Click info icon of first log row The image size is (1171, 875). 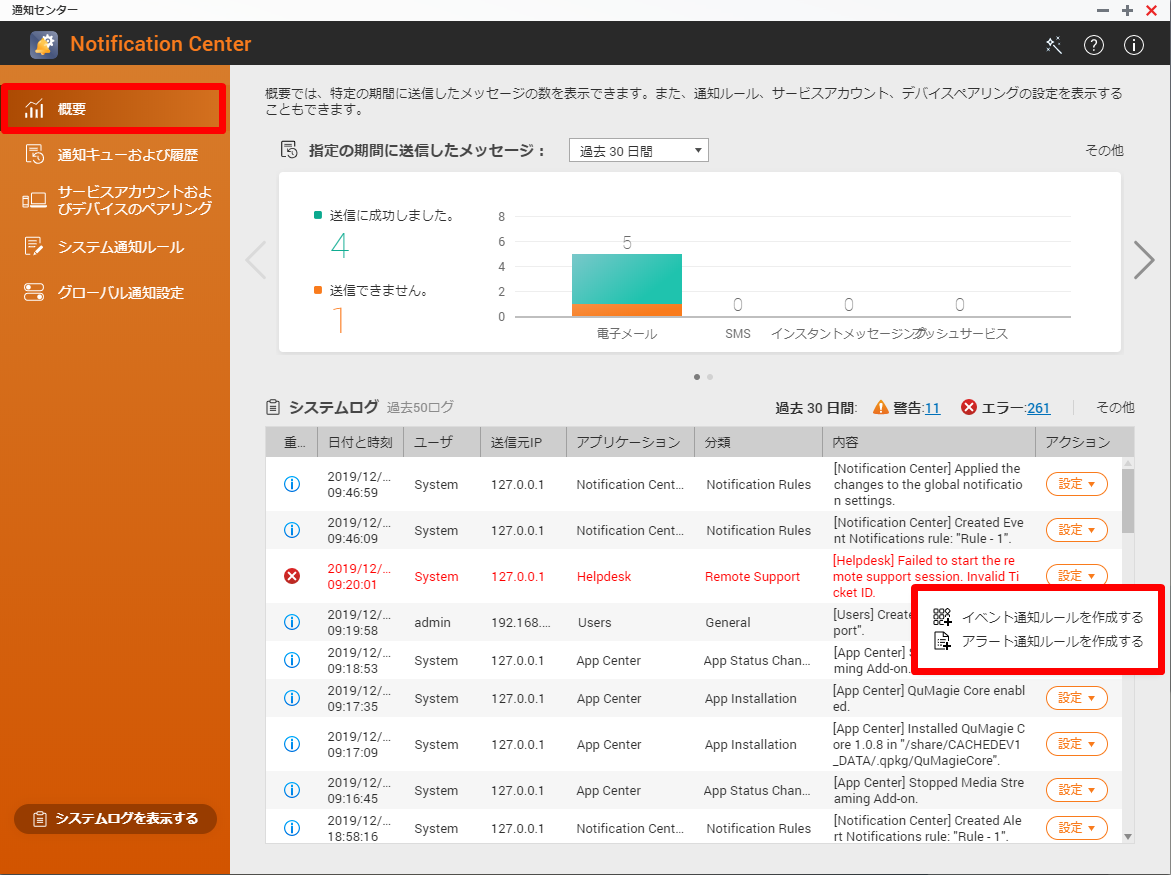292,484
